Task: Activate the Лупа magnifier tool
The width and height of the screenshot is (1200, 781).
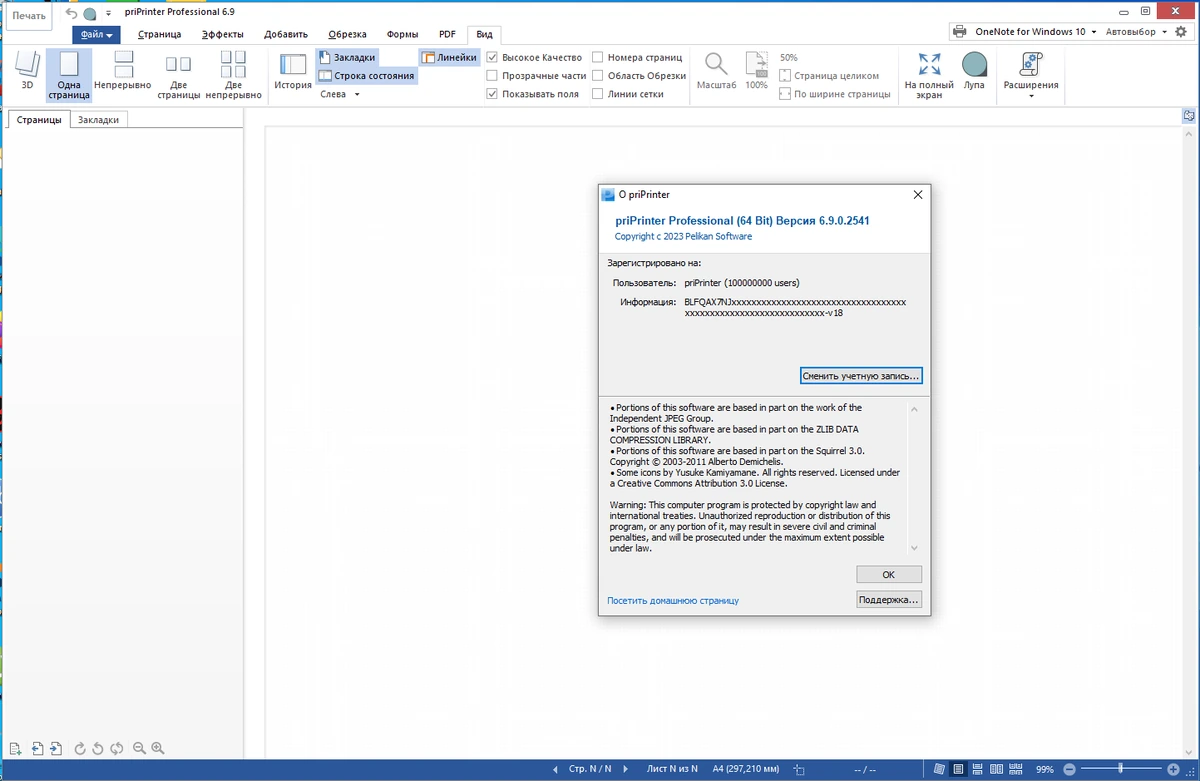Action: point(974,72)
